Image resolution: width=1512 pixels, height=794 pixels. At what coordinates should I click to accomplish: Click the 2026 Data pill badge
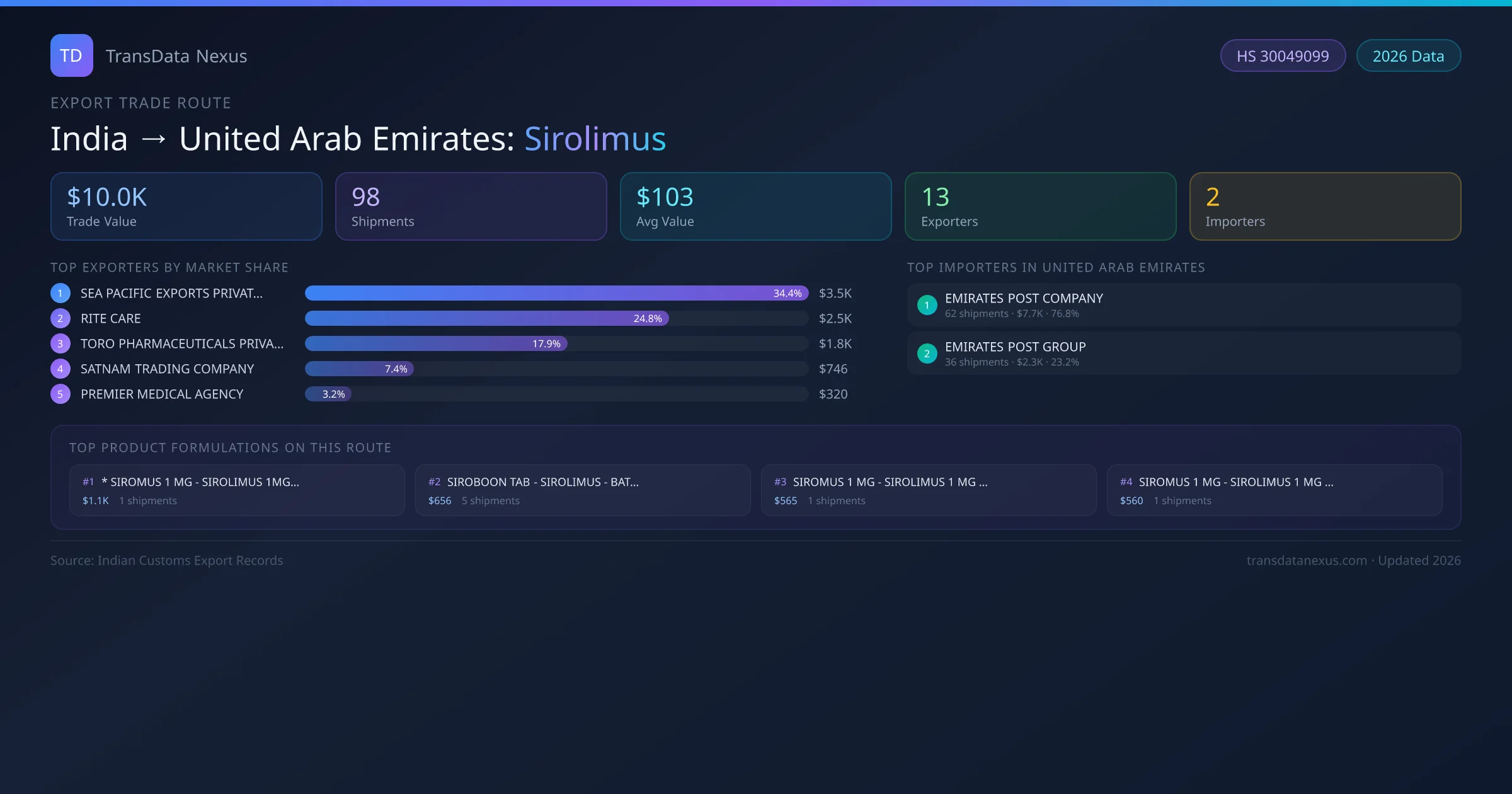click(1408, 56)
